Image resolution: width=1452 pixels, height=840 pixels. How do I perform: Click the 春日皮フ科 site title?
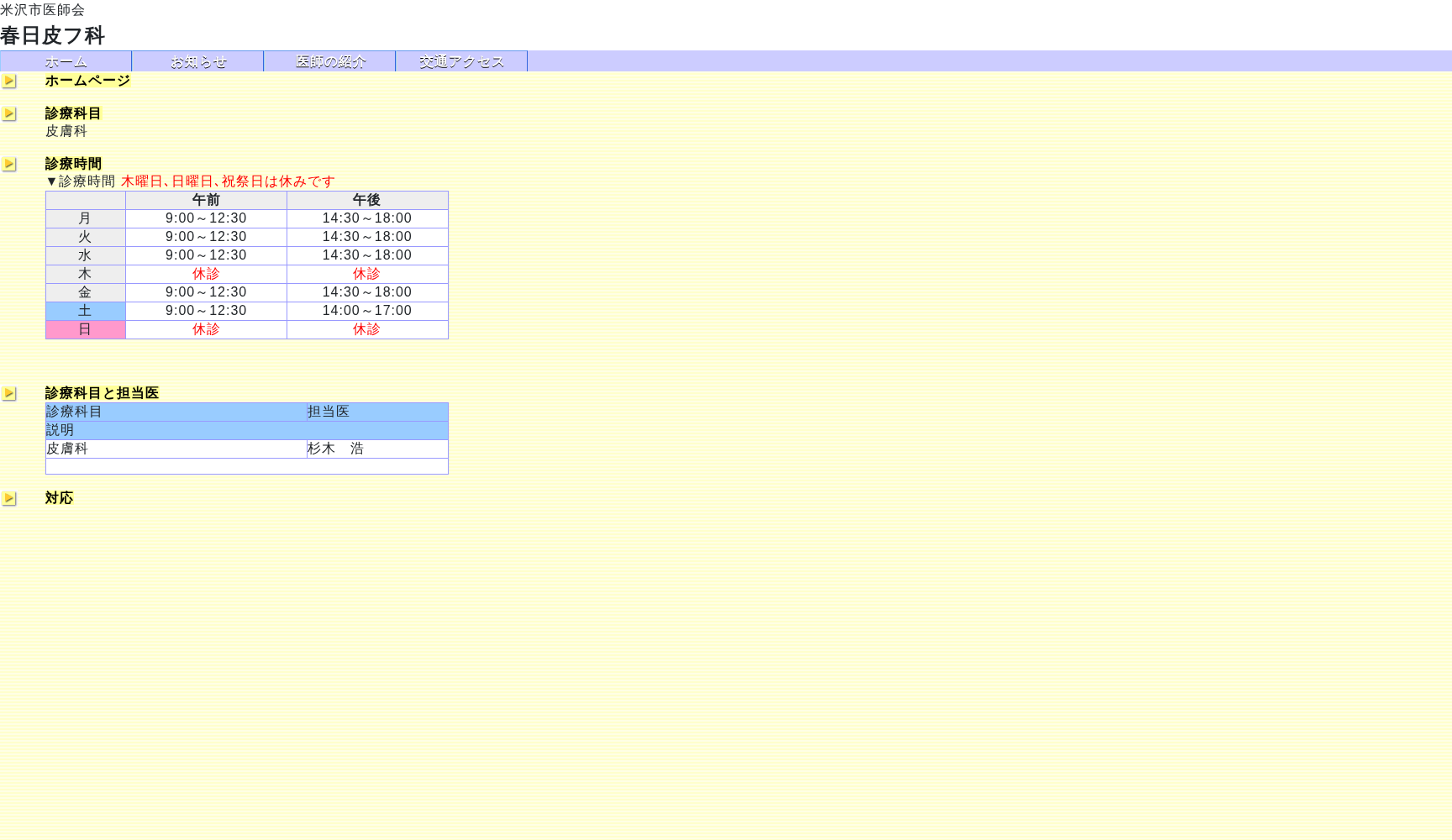52,35
